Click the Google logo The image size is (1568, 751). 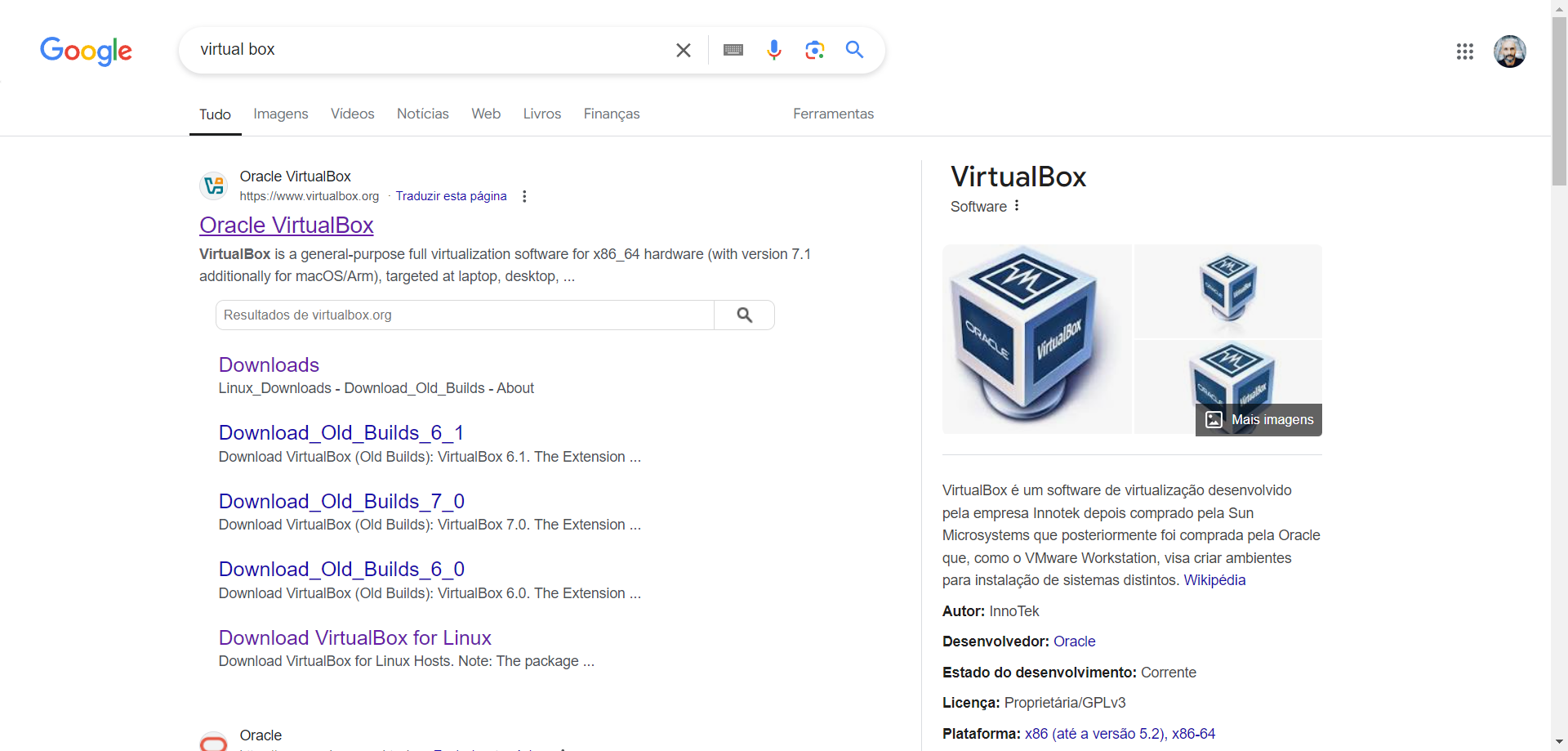[86, 51]
